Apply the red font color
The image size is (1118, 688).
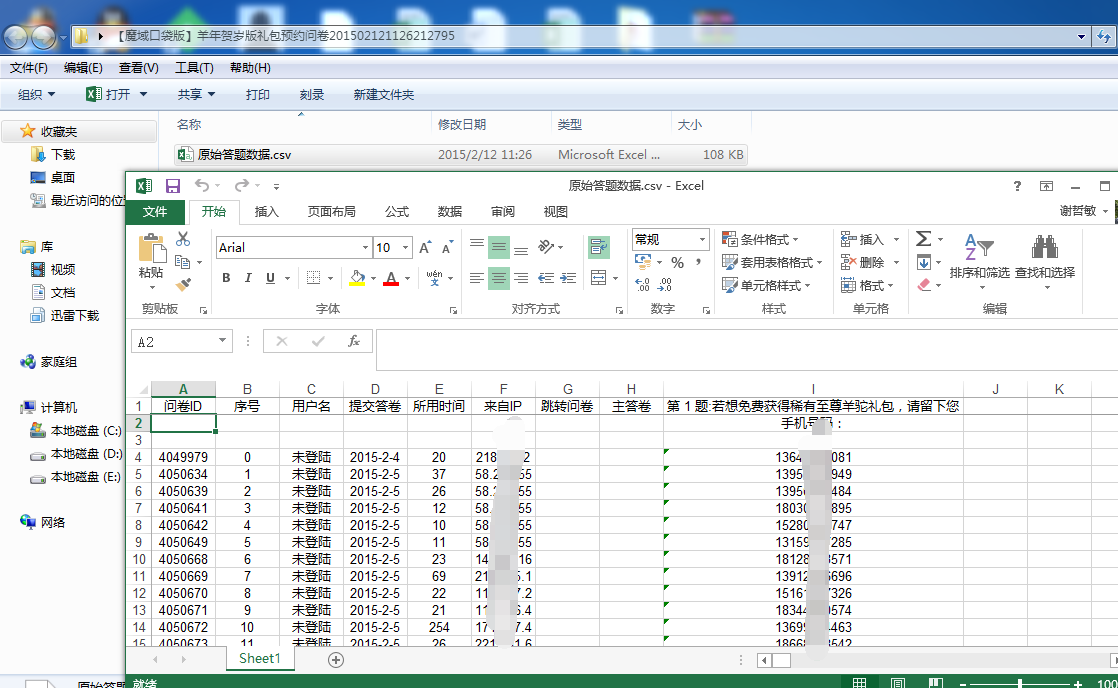pyautogui.click(x=391, y=278)
